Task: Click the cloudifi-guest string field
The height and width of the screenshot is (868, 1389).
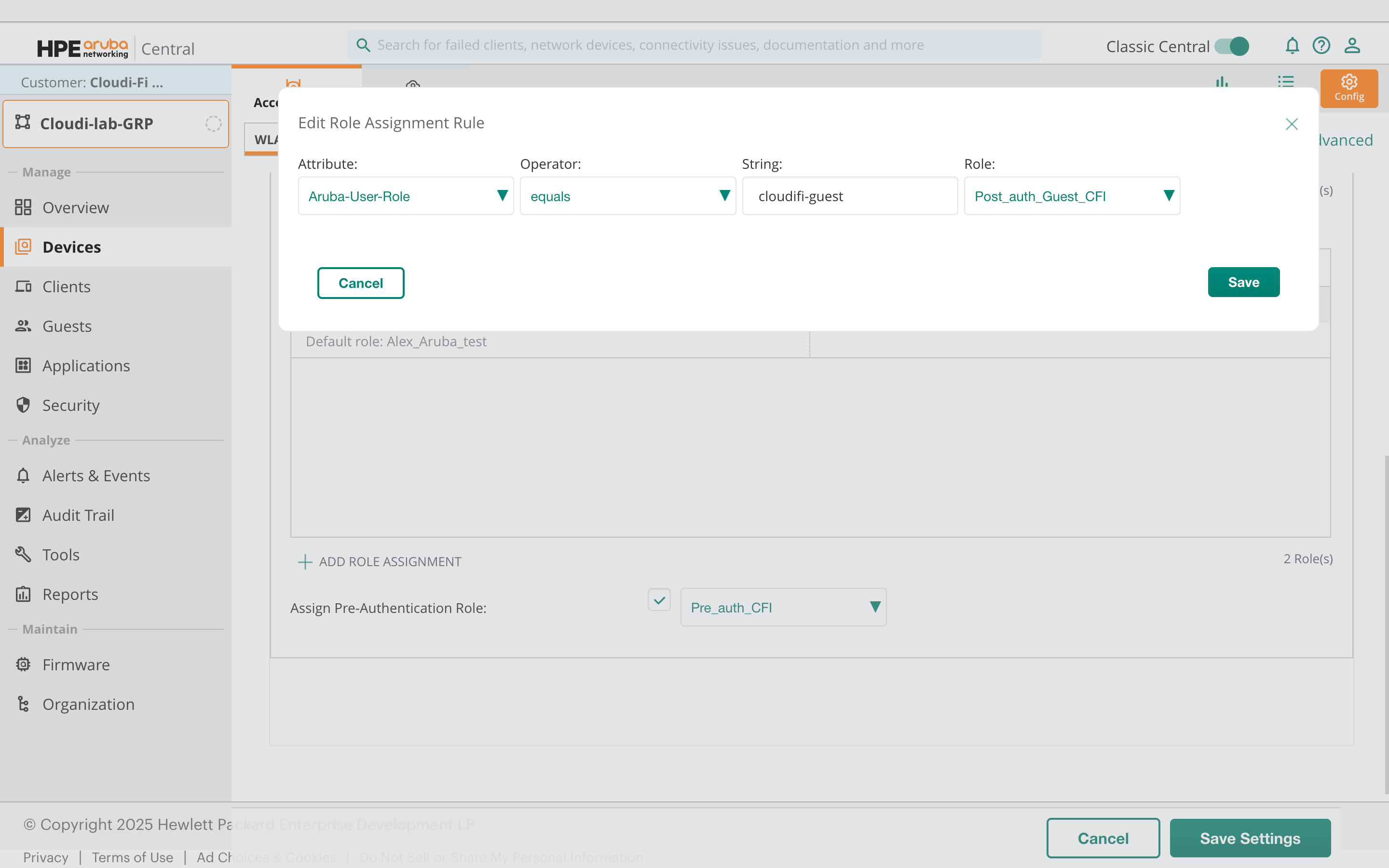Action: (849, 196)
